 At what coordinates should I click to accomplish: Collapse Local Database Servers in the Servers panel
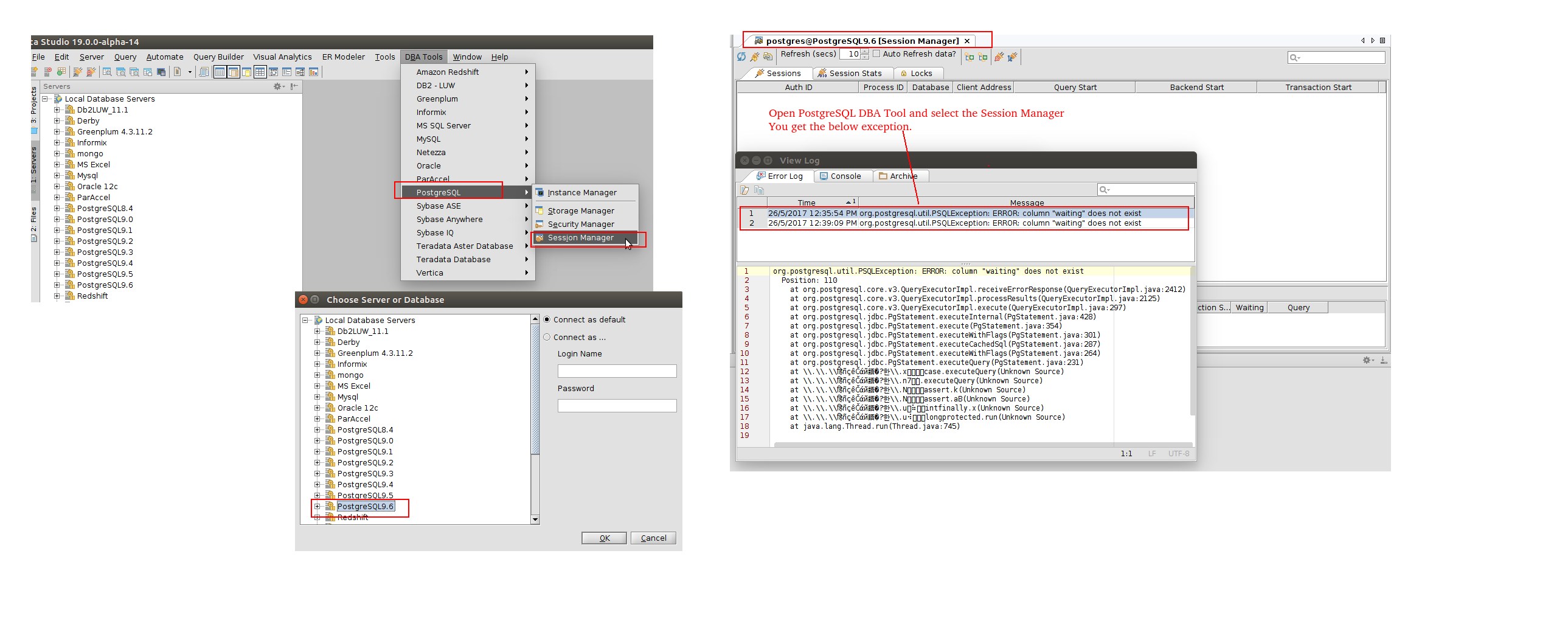(x=45, y=99)
